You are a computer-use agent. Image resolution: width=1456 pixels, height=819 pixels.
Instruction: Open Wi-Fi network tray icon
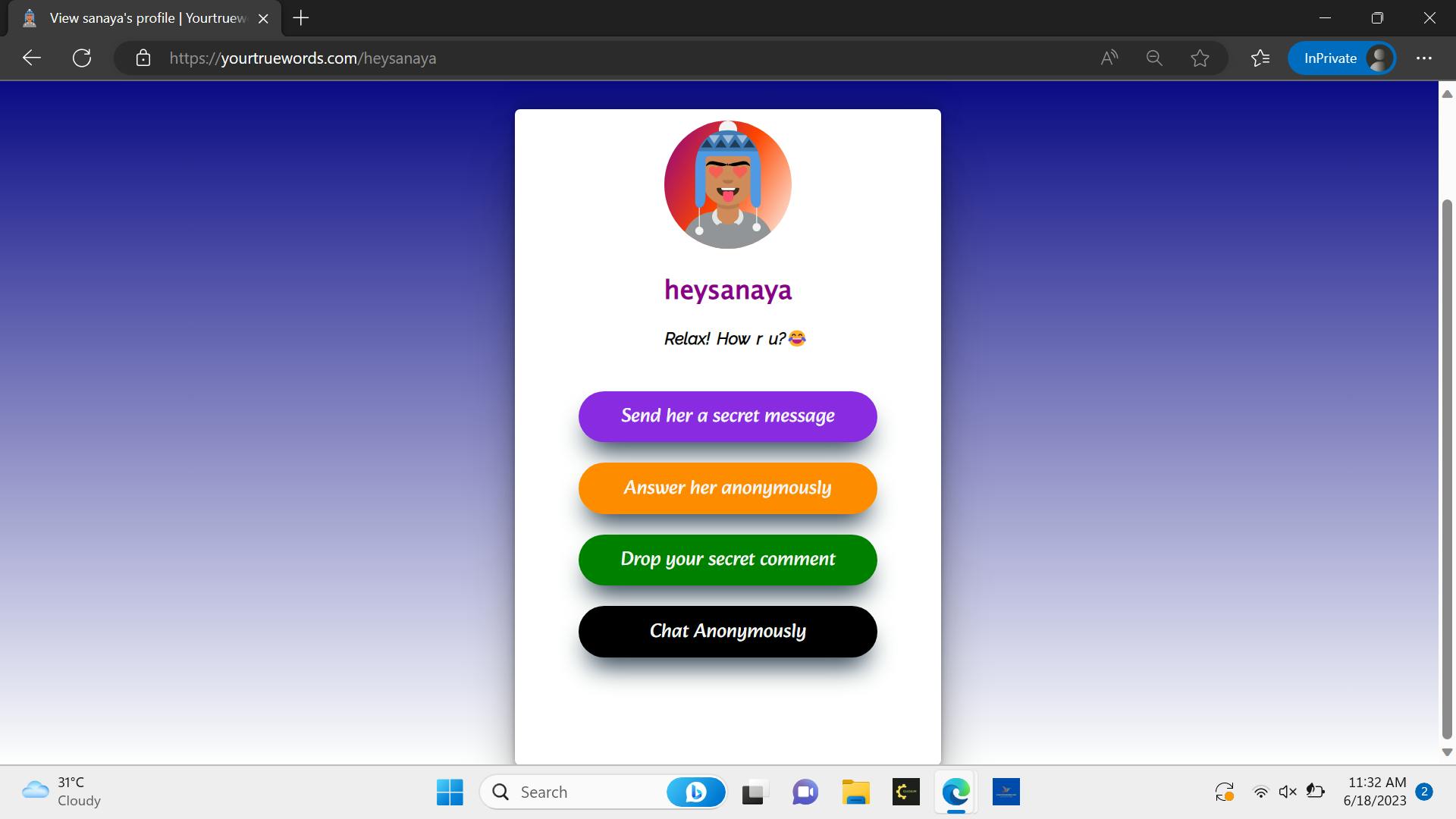coord(1260,792)
